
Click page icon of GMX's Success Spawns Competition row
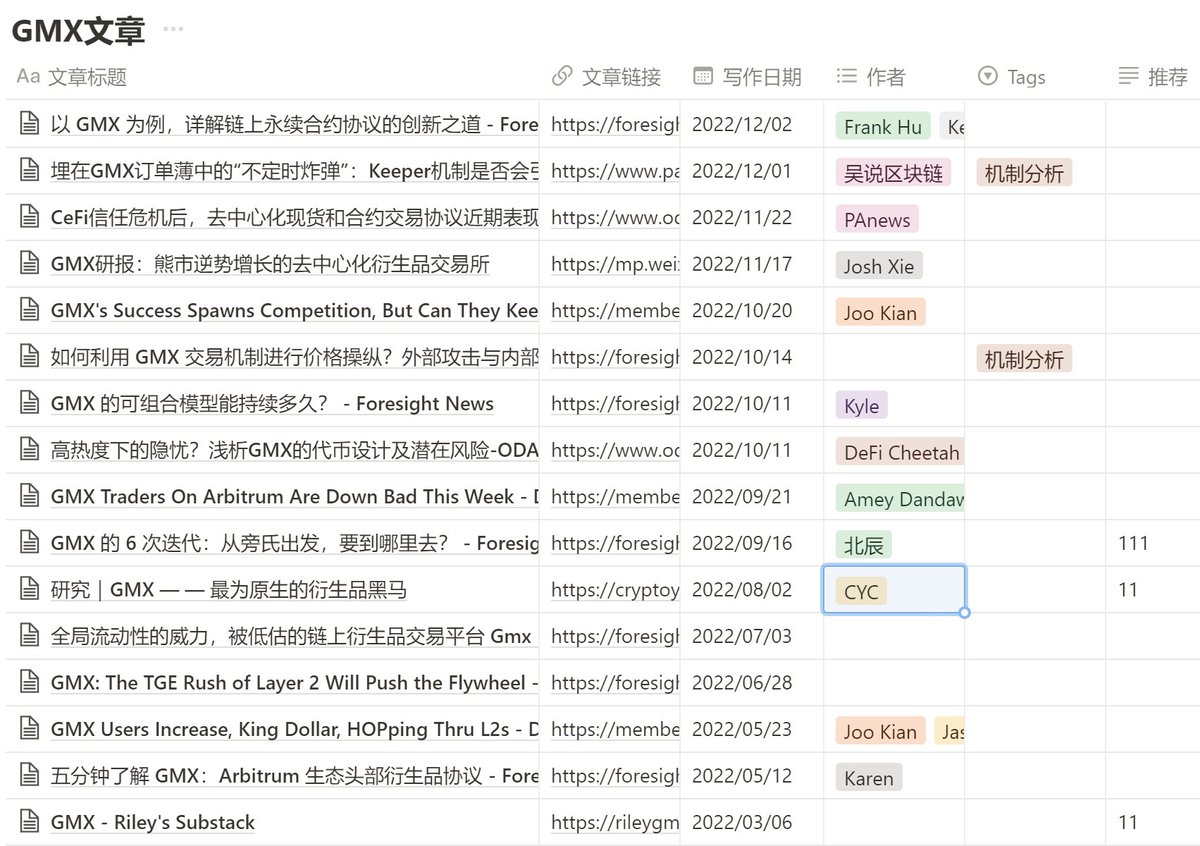click(30, 310)
